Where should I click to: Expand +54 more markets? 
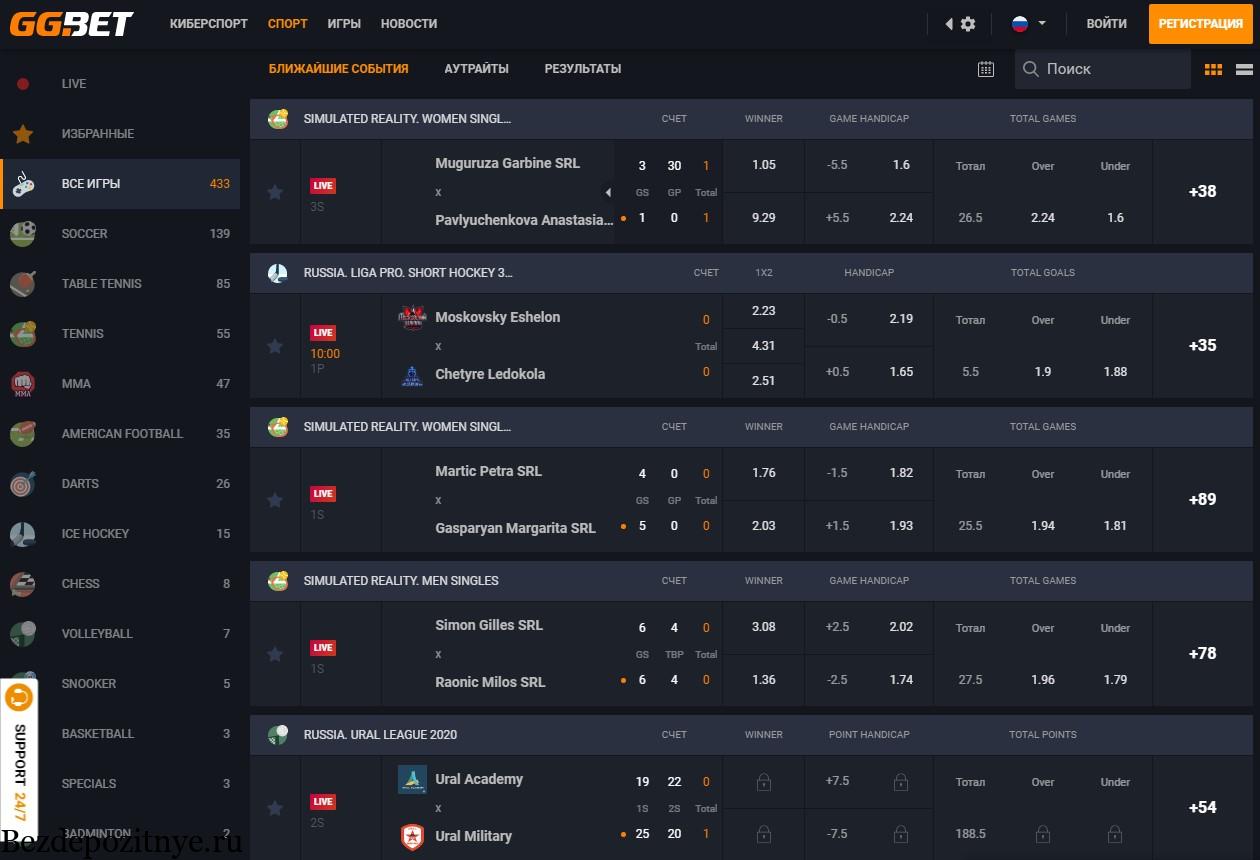(x=1202, y=808)
